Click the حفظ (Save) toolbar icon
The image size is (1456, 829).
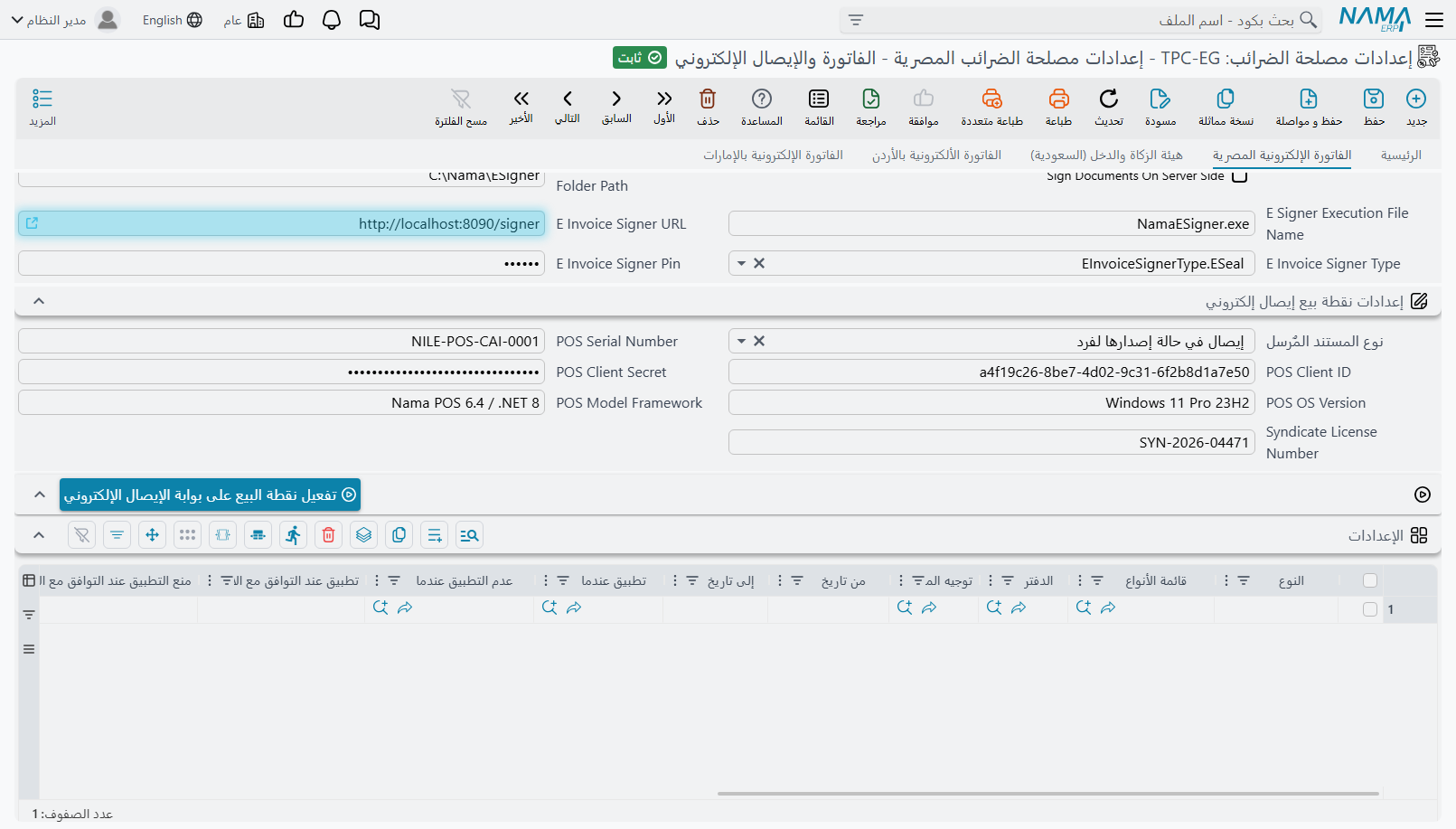(x=1374, y=99)
